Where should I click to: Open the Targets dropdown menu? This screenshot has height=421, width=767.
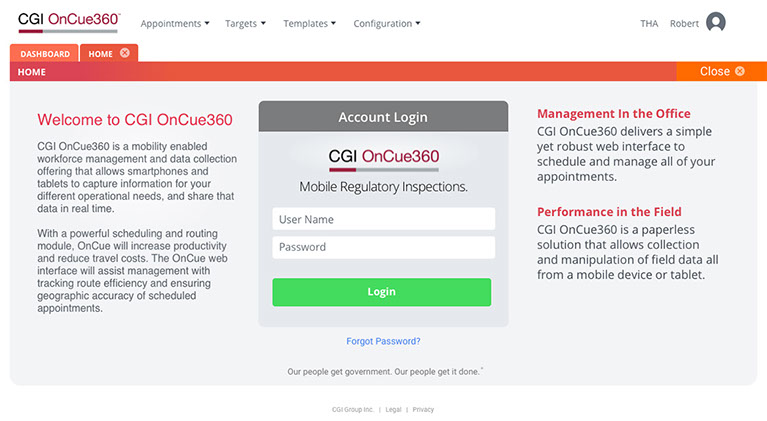tap(245, 23)
